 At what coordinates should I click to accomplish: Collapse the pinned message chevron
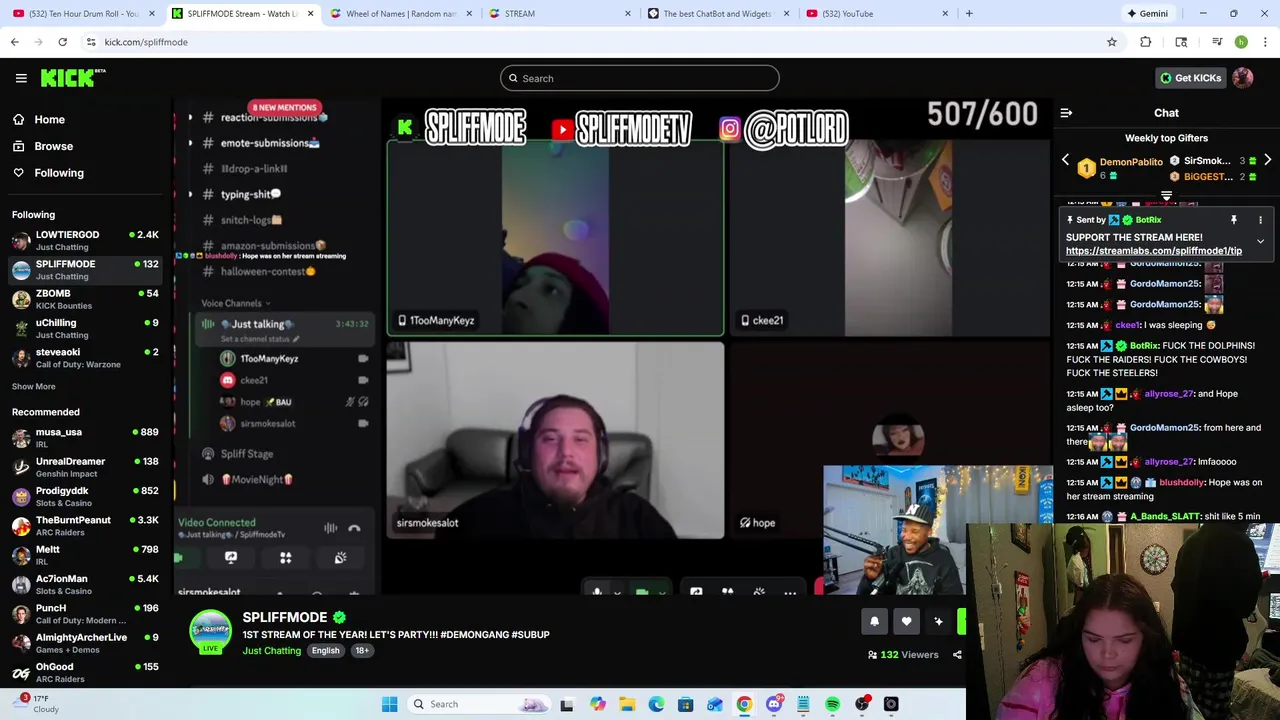[x=1260, y=241]
